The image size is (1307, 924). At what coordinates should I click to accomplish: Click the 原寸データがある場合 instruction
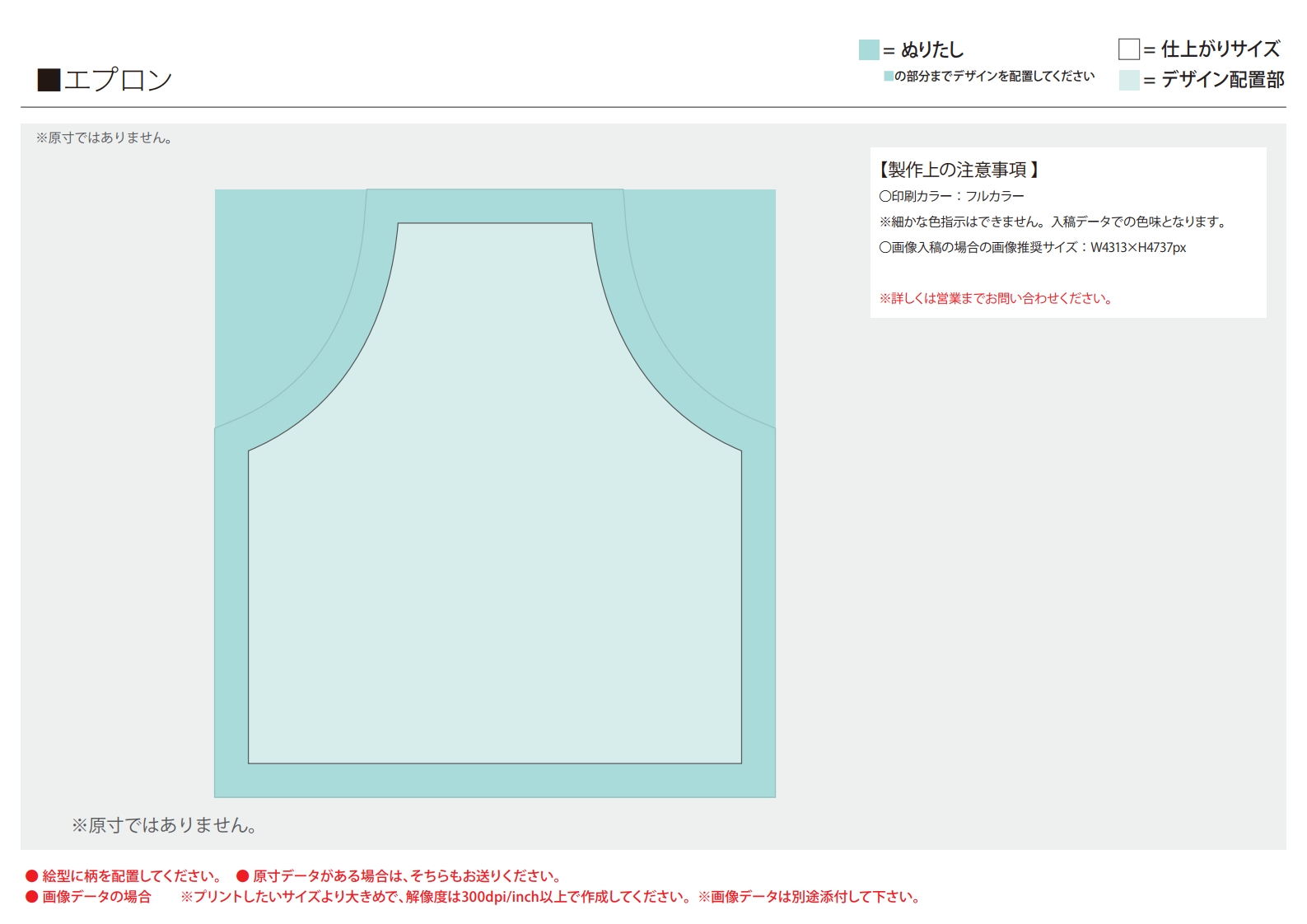399,876
